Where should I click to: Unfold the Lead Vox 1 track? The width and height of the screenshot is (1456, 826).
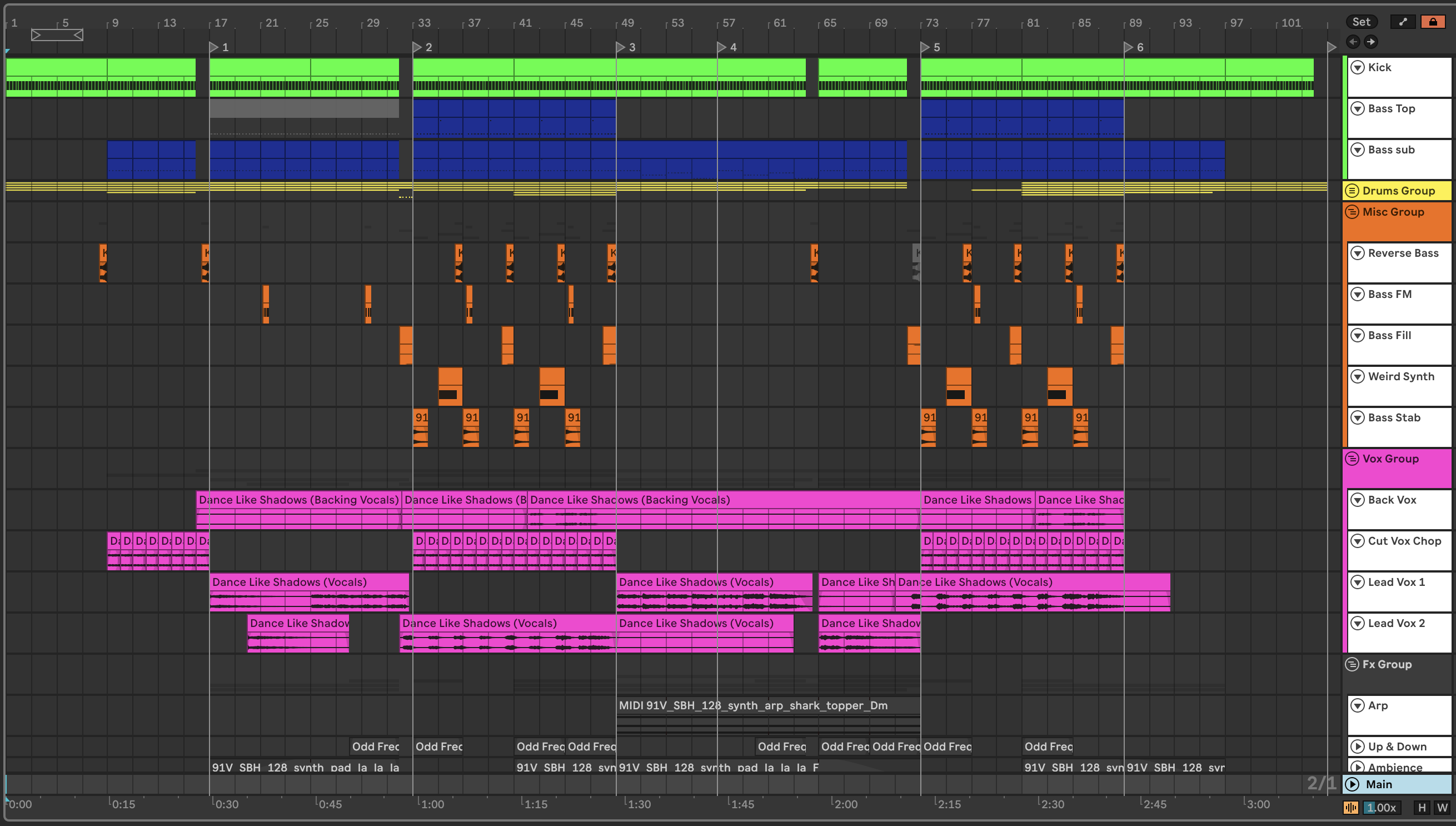click(1357, 582)
